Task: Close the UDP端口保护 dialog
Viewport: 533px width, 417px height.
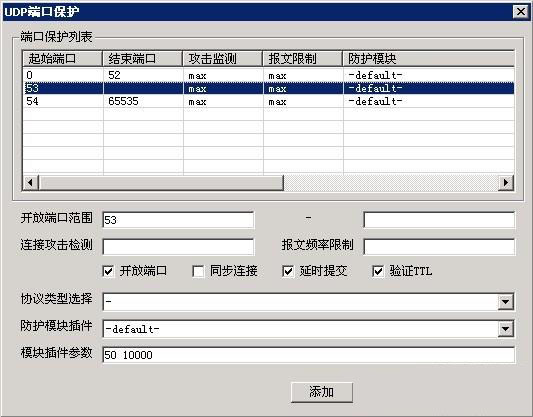Action: (x=521, y=12)
